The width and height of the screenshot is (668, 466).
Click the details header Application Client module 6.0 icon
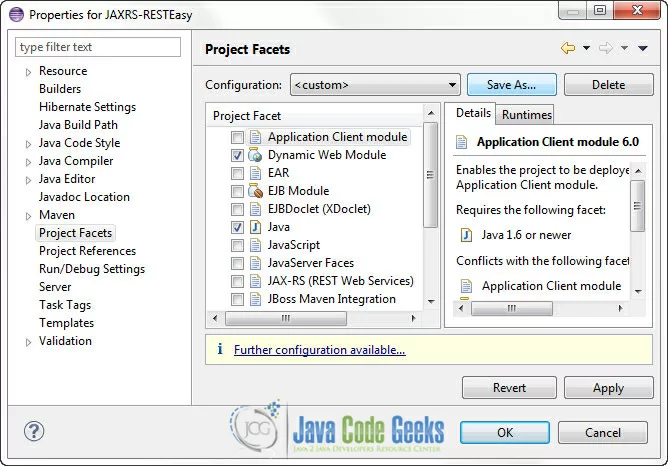[x=461, y=142]
